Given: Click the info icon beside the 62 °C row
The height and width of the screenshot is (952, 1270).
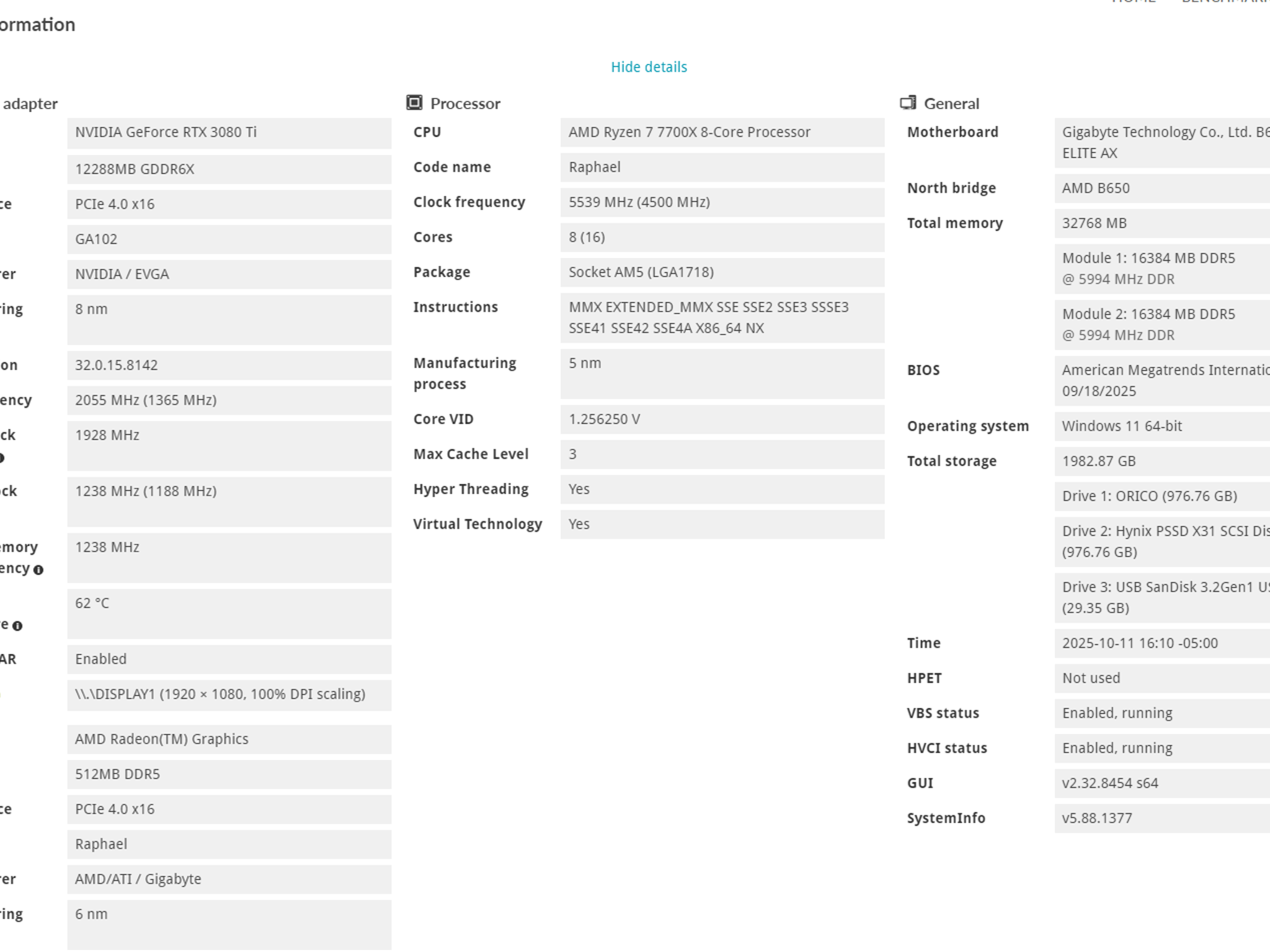Looking at the screenshot, I should pos(17,626).
